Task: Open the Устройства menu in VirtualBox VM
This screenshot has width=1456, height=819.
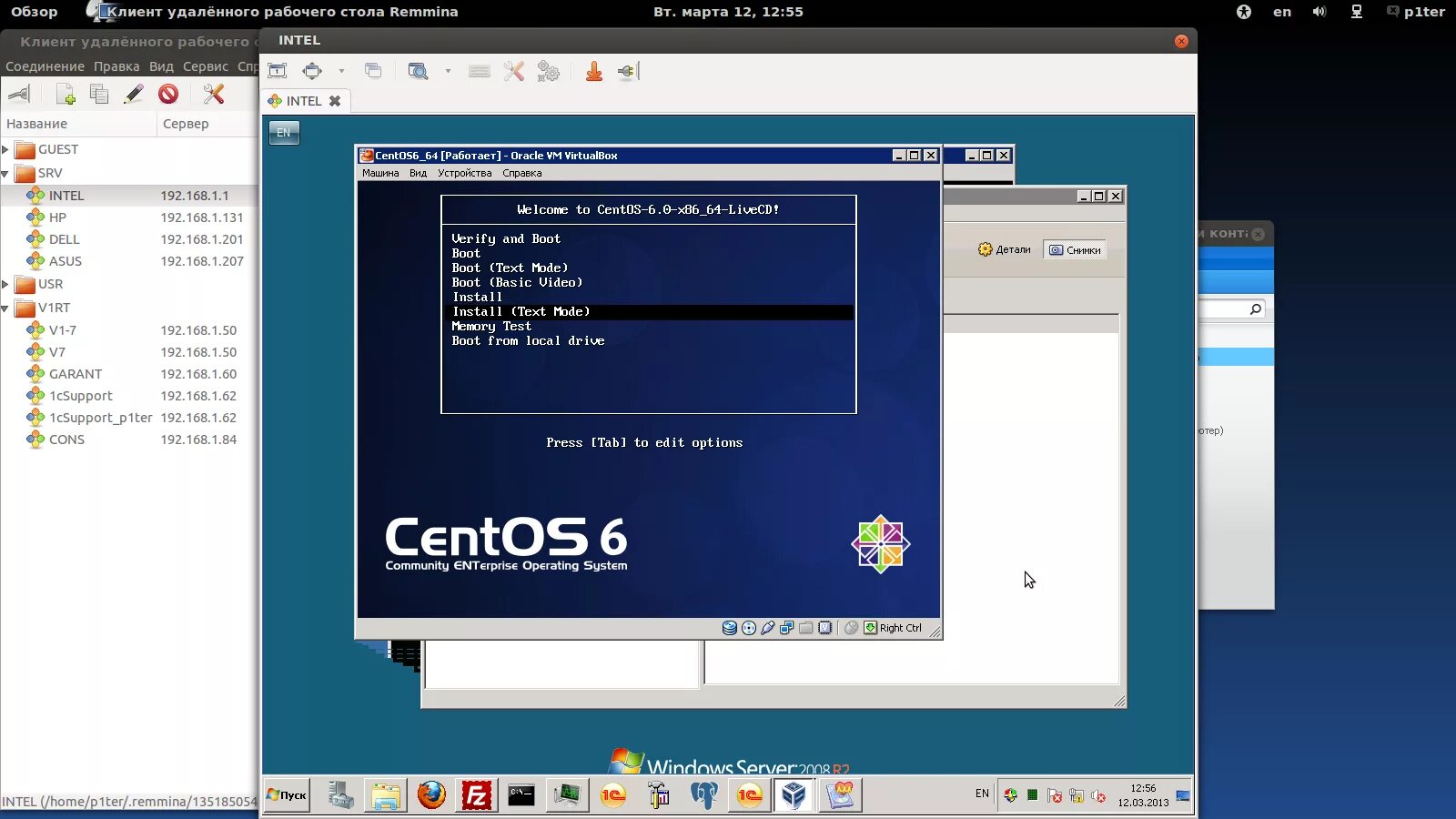Action: (464, 173)
